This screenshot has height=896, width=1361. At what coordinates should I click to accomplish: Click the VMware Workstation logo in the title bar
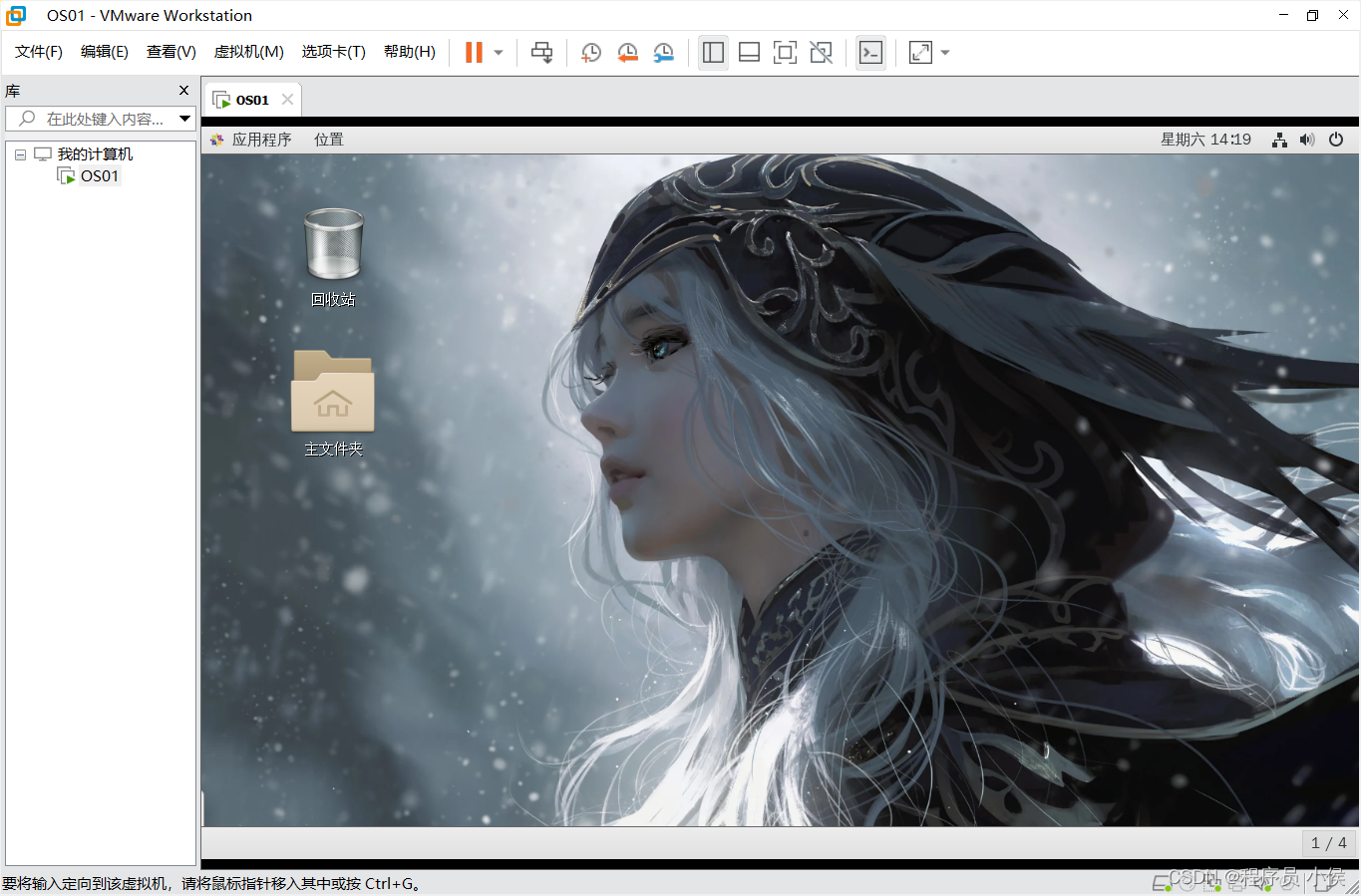(16, 15)
